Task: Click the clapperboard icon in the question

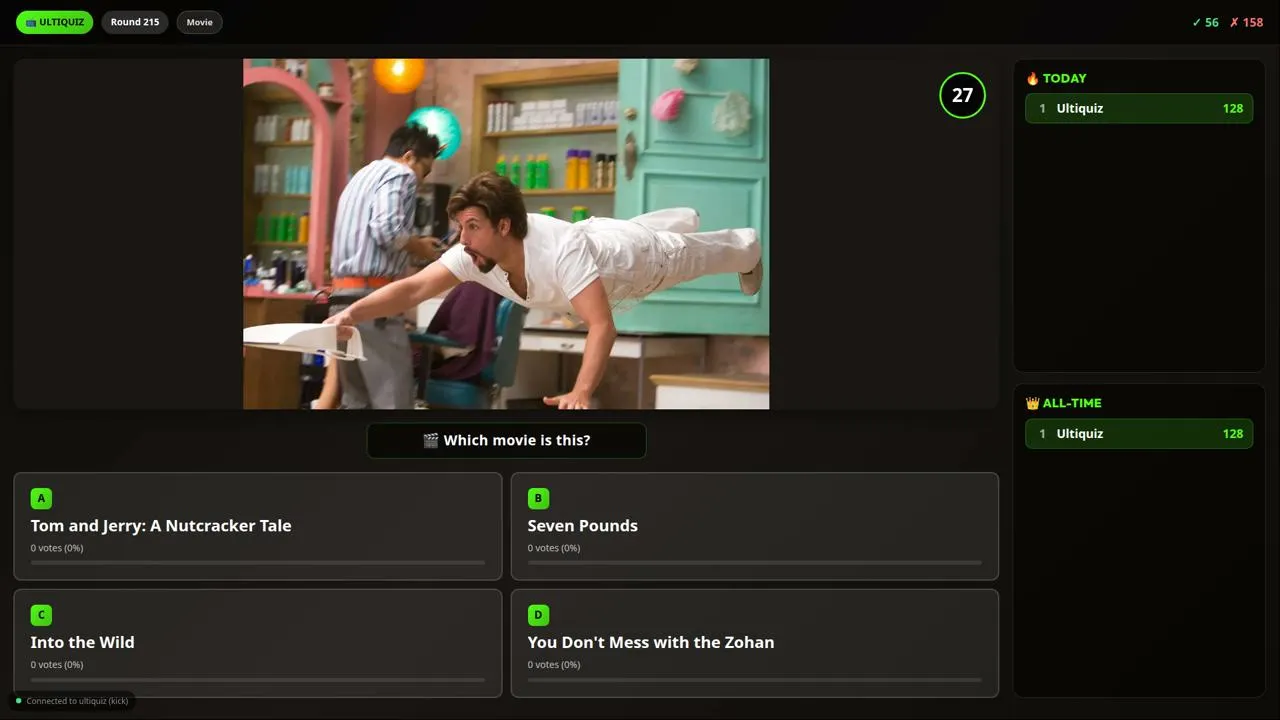Action: click(431, 440)
